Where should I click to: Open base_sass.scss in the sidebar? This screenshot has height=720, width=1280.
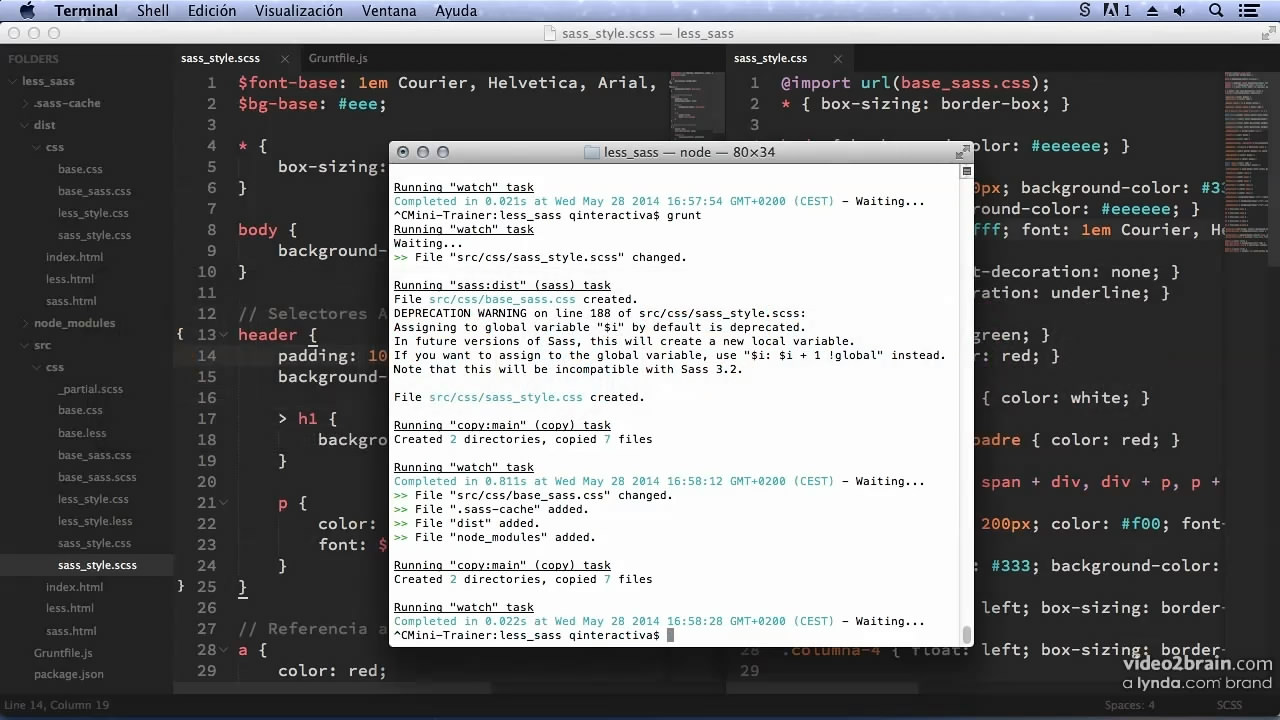coord(97,477)
